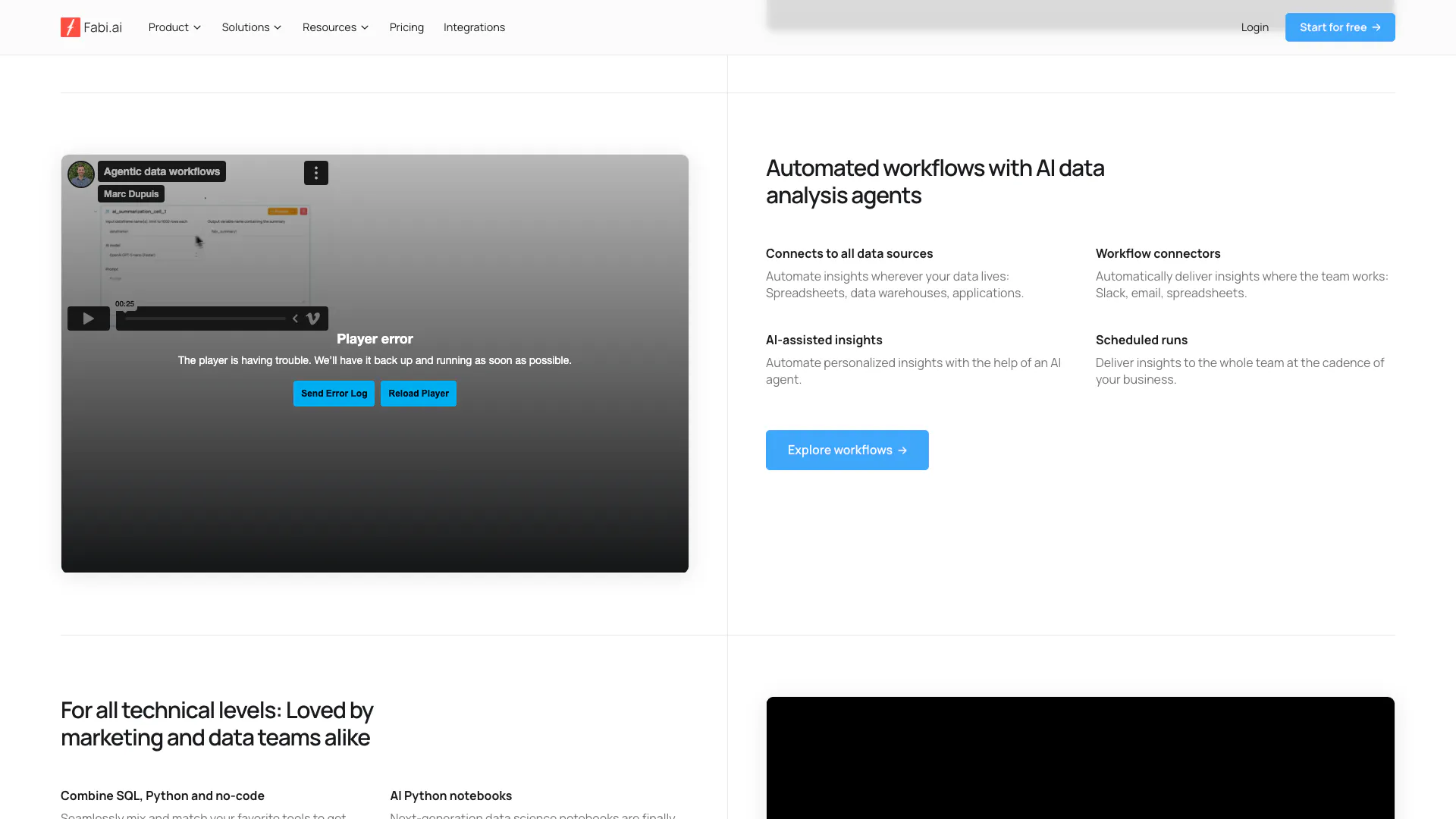
Task: Click the Login link
Action: click(1254, 27)
